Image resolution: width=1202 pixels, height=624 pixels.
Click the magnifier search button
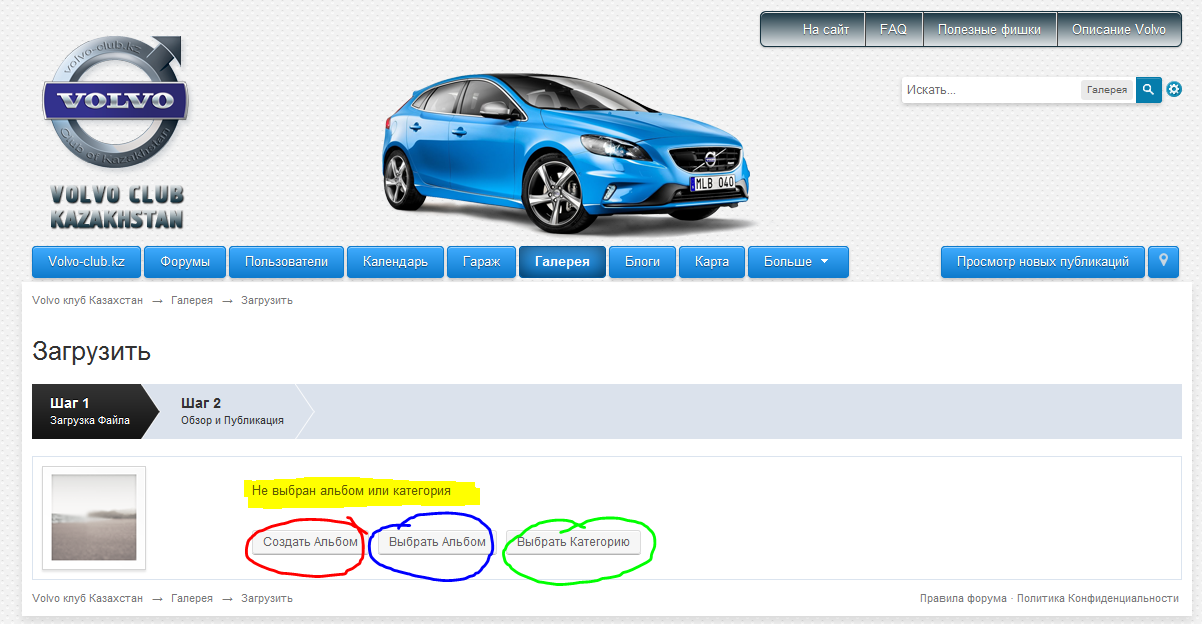click(1148, 90)
